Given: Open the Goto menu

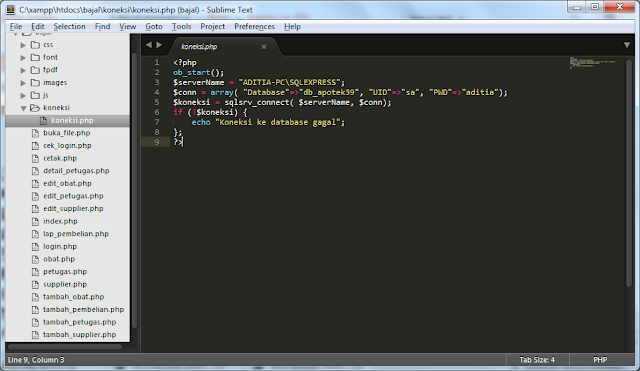Looking at the screenshot, I should [x=154, y=27].
